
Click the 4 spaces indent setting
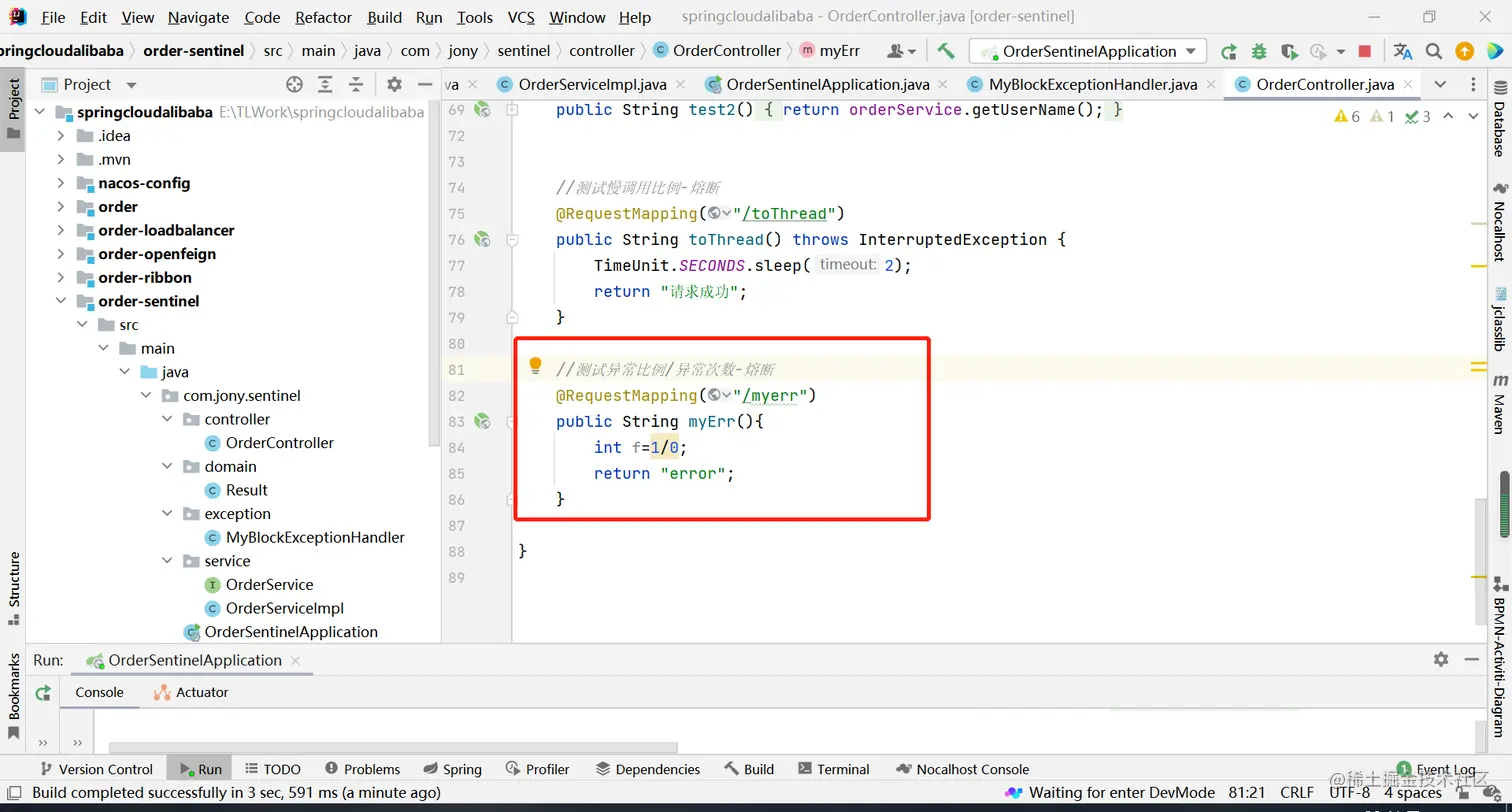point(1413,793)
